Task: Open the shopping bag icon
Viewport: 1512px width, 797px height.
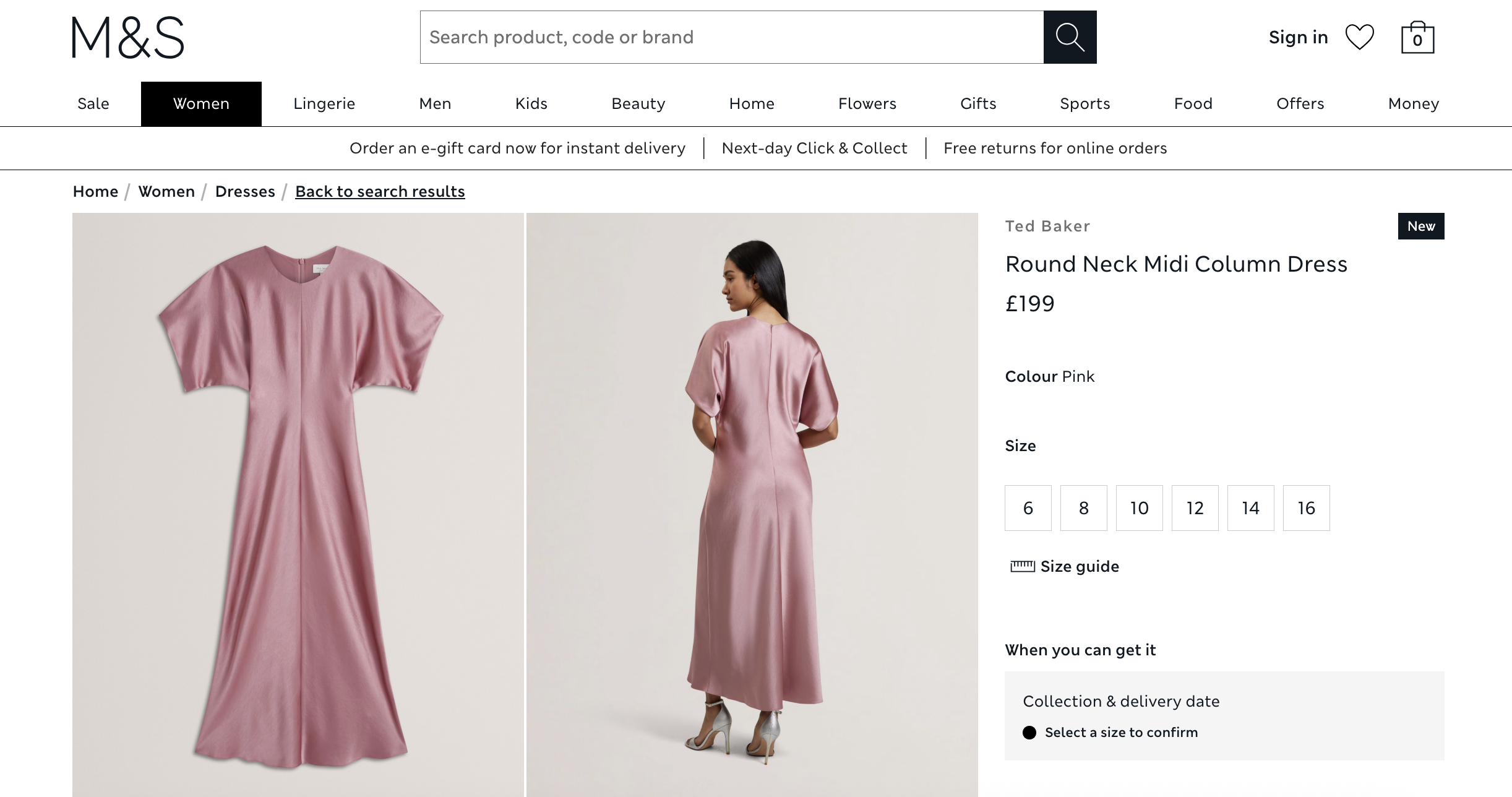Action: pos(1417,38)
